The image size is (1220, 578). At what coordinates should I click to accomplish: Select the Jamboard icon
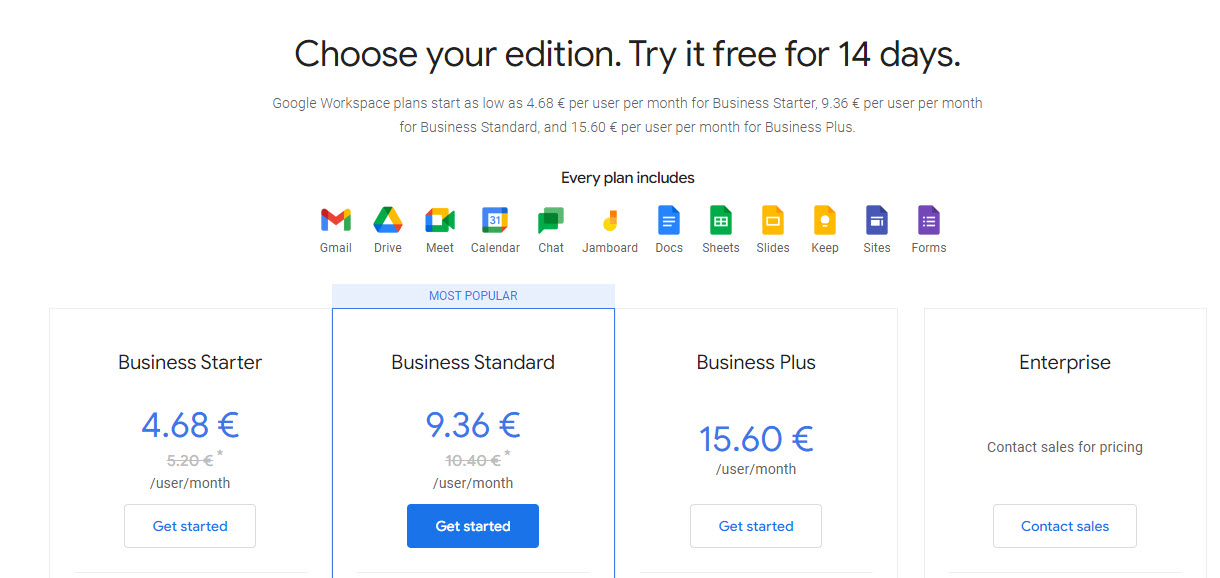[610, 220]
